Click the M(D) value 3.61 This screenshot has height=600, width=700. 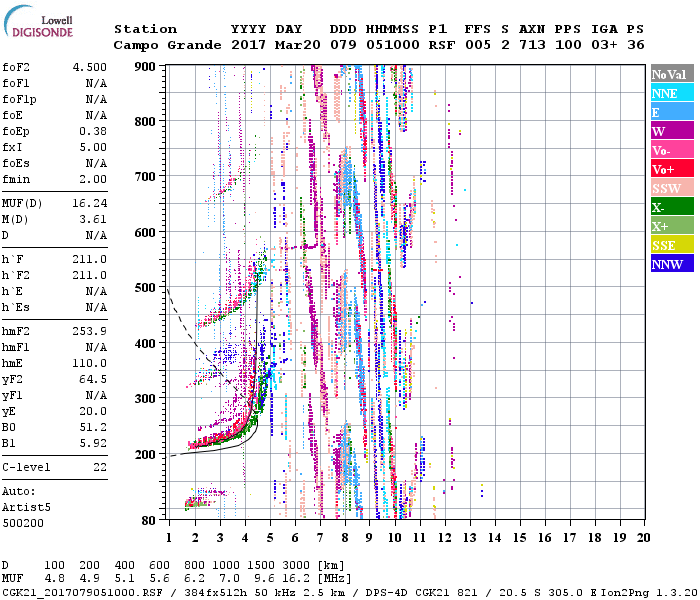tap(93, 220)
